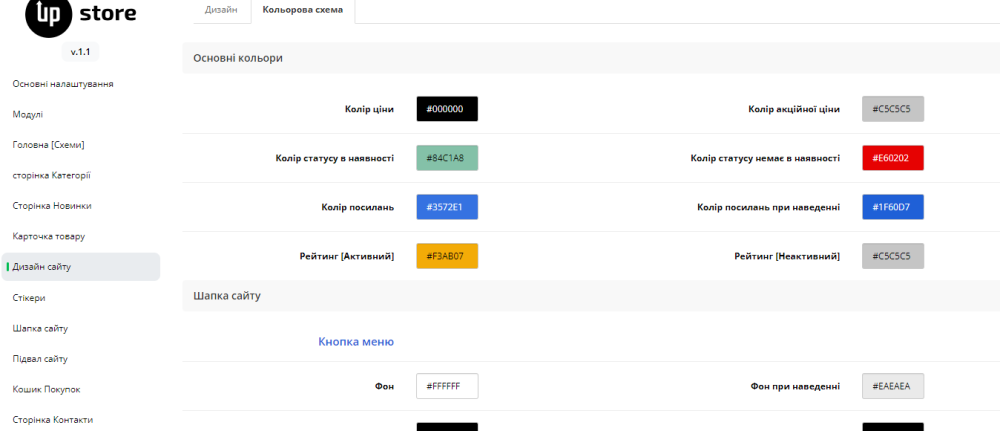The image size is (1000, 431).
Task: Open Стікери sidebar item
Action: click(x=29, y=298)
